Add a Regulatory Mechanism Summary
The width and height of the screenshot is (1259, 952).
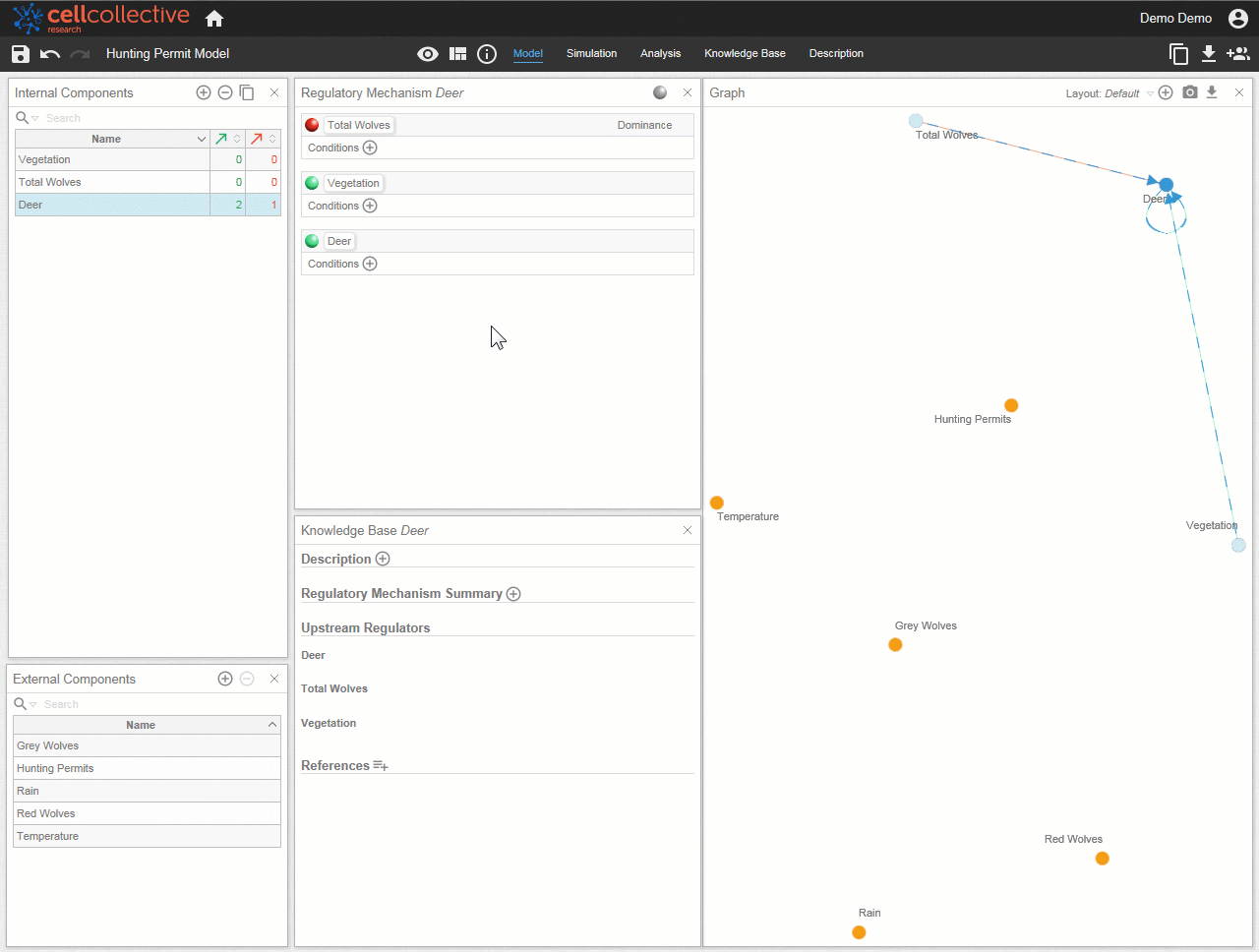click(513, 594)
